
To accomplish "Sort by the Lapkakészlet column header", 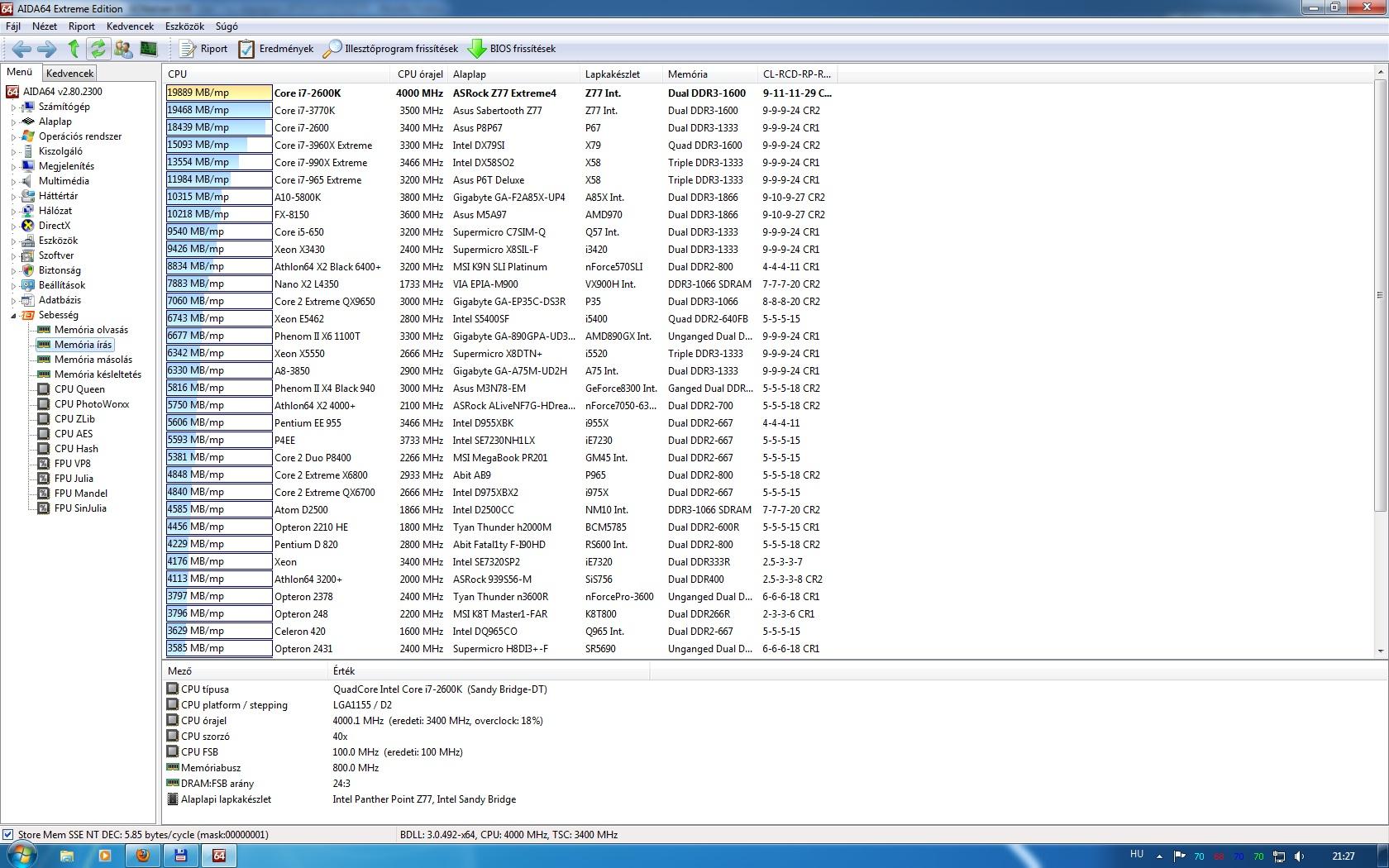I will 620,74.
